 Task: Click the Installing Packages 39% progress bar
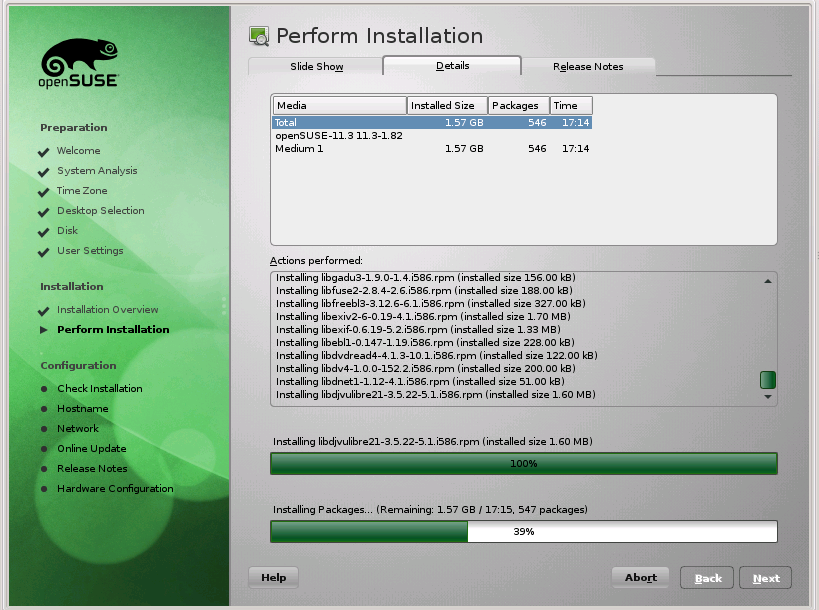point(523,532)
